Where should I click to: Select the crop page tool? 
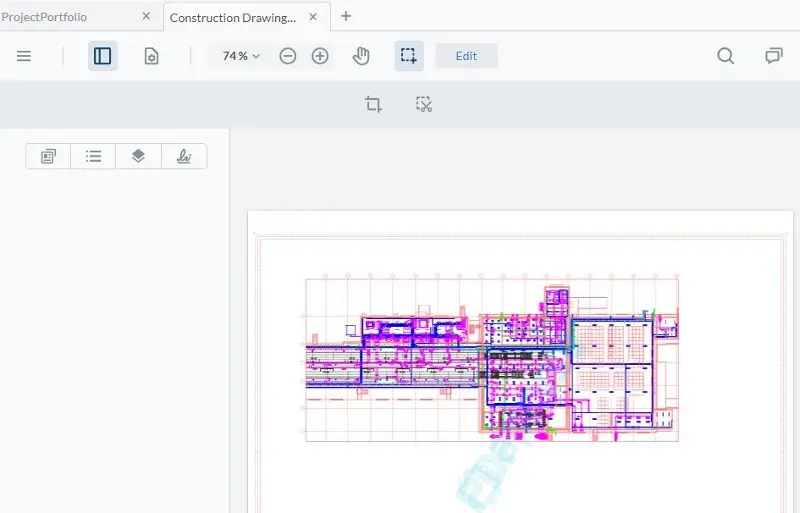(373, 104)
